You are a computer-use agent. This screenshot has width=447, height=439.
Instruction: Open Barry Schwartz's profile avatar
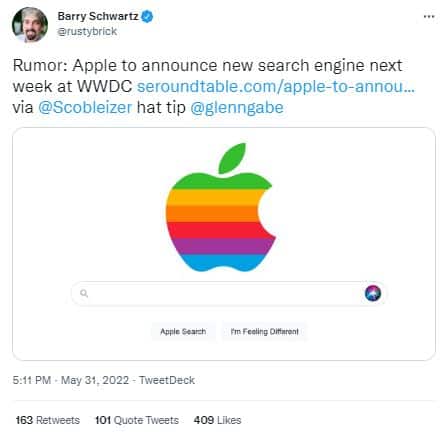[x=30, y=25]
